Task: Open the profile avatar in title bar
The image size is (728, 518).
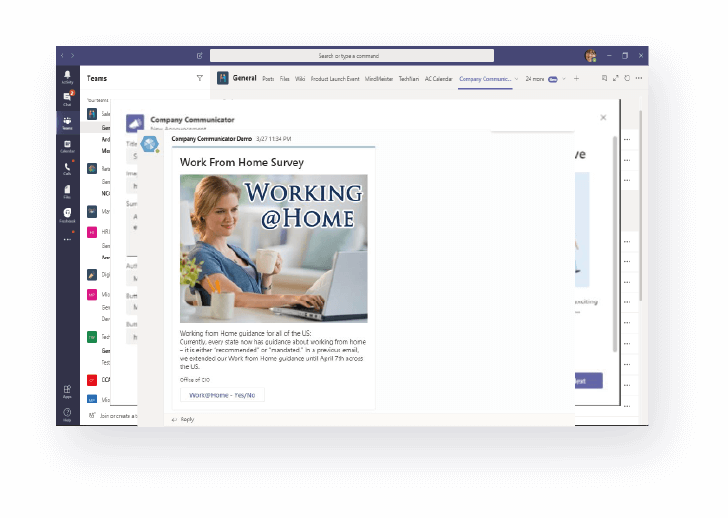Action: point(591,56)
